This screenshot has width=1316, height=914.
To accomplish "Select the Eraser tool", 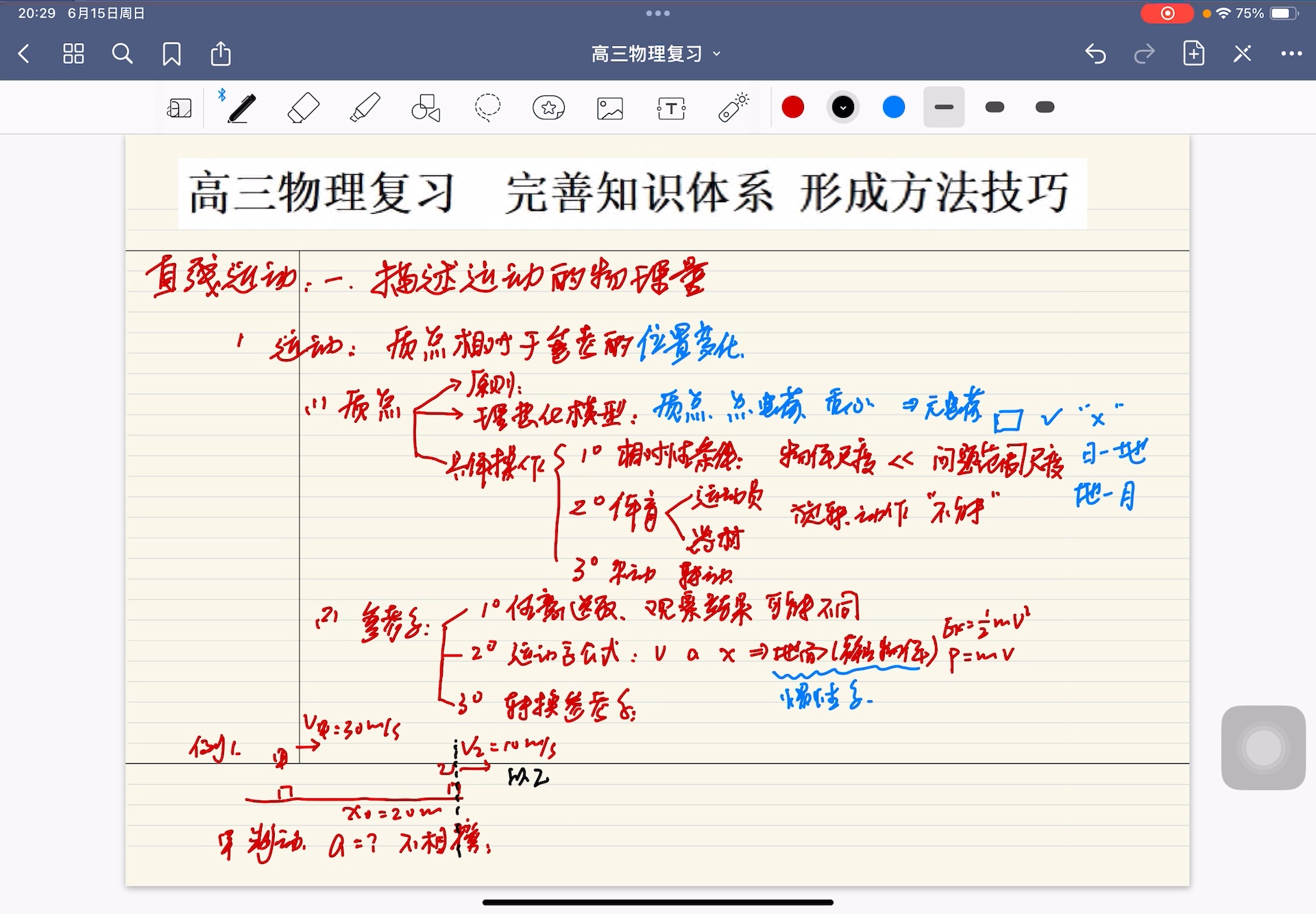I will point(303,108).
